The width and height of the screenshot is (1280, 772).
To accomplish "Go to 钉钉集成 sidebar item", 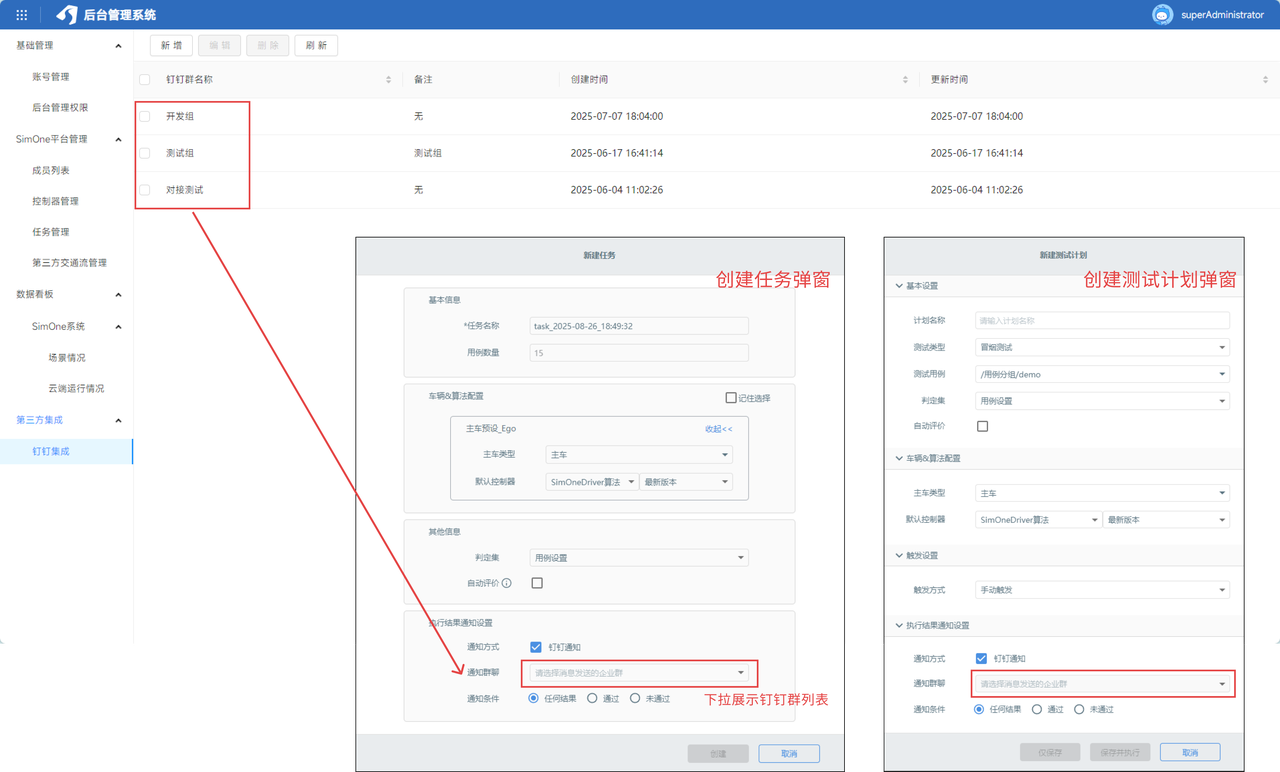I will [x=51, y=452].
